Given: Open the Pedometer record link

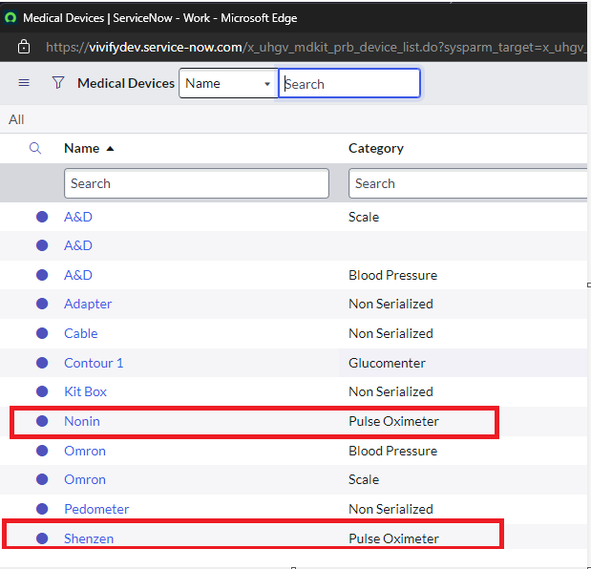Looking at the screenshot, I should coord(96,509).
